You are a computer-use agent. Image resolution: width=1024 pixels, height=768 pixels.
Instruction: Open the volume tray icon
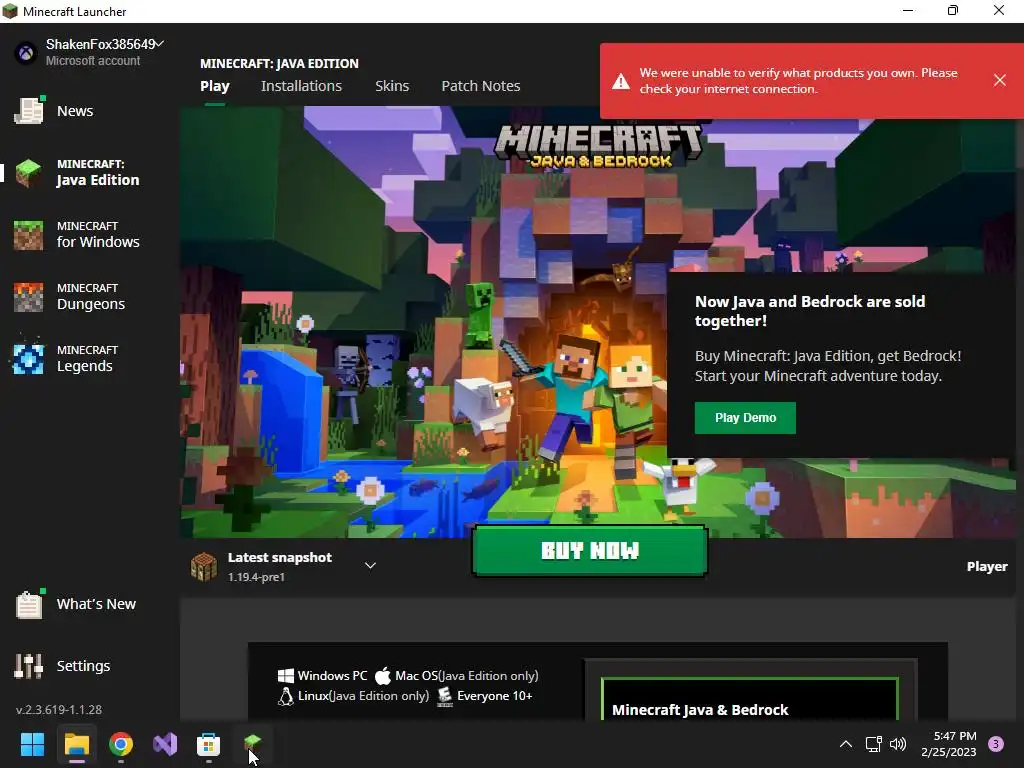pos(898,744)
